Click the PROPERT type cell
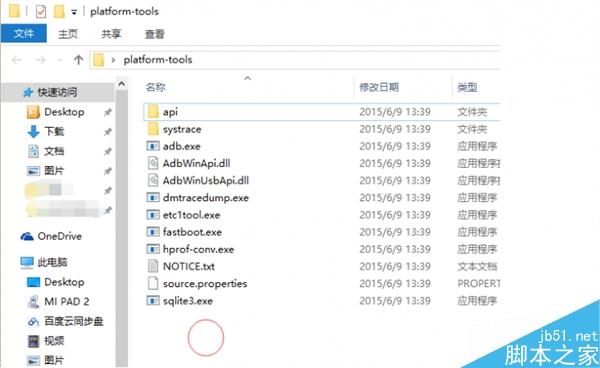The height and width of the screenshot is (368, 600). click(479, 283)
